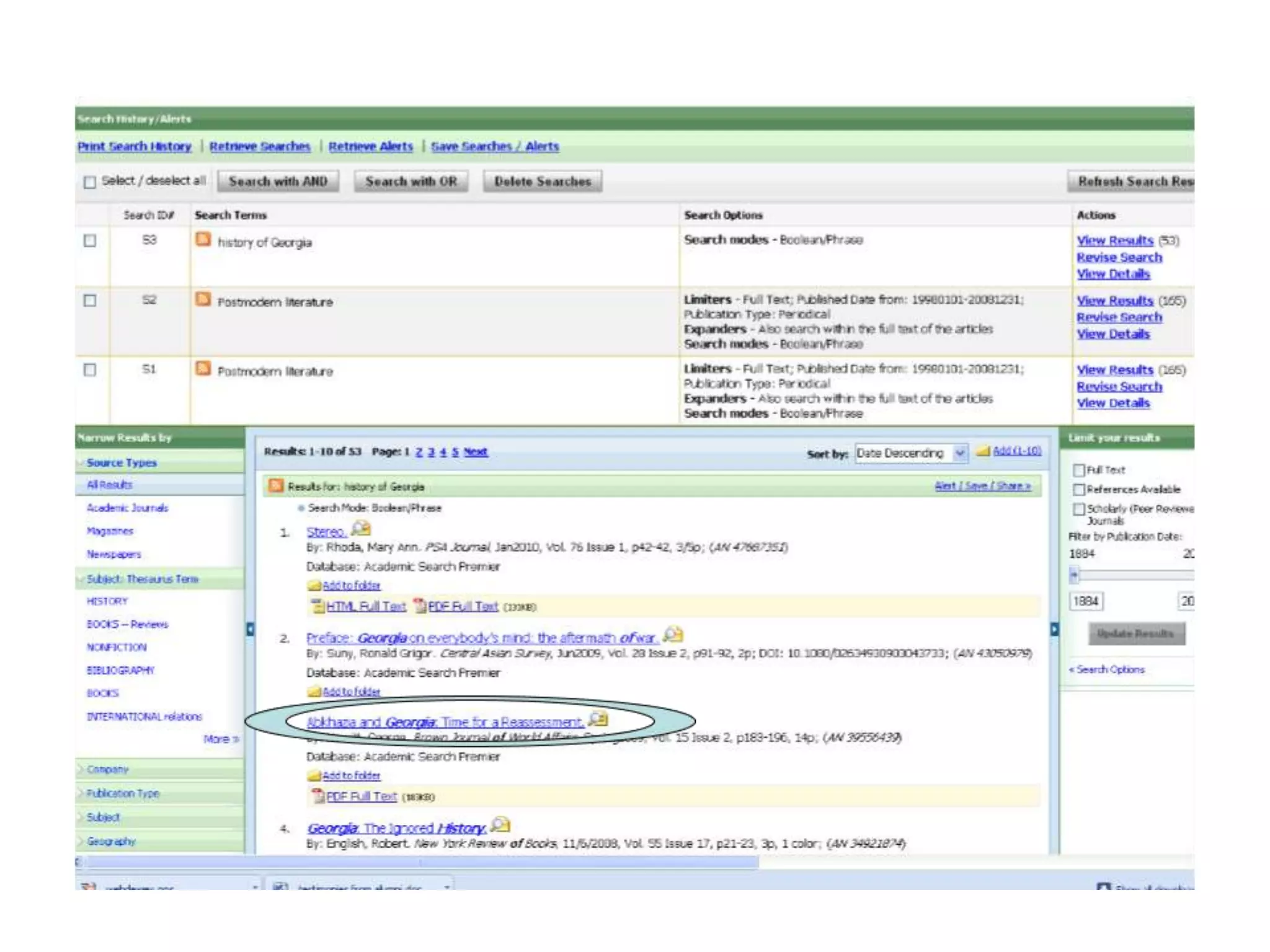Click PDF Full Text icon under Stereo result
Viewport: 1270px width, 952px height.
pyautogui.click(x=420, y=606)
